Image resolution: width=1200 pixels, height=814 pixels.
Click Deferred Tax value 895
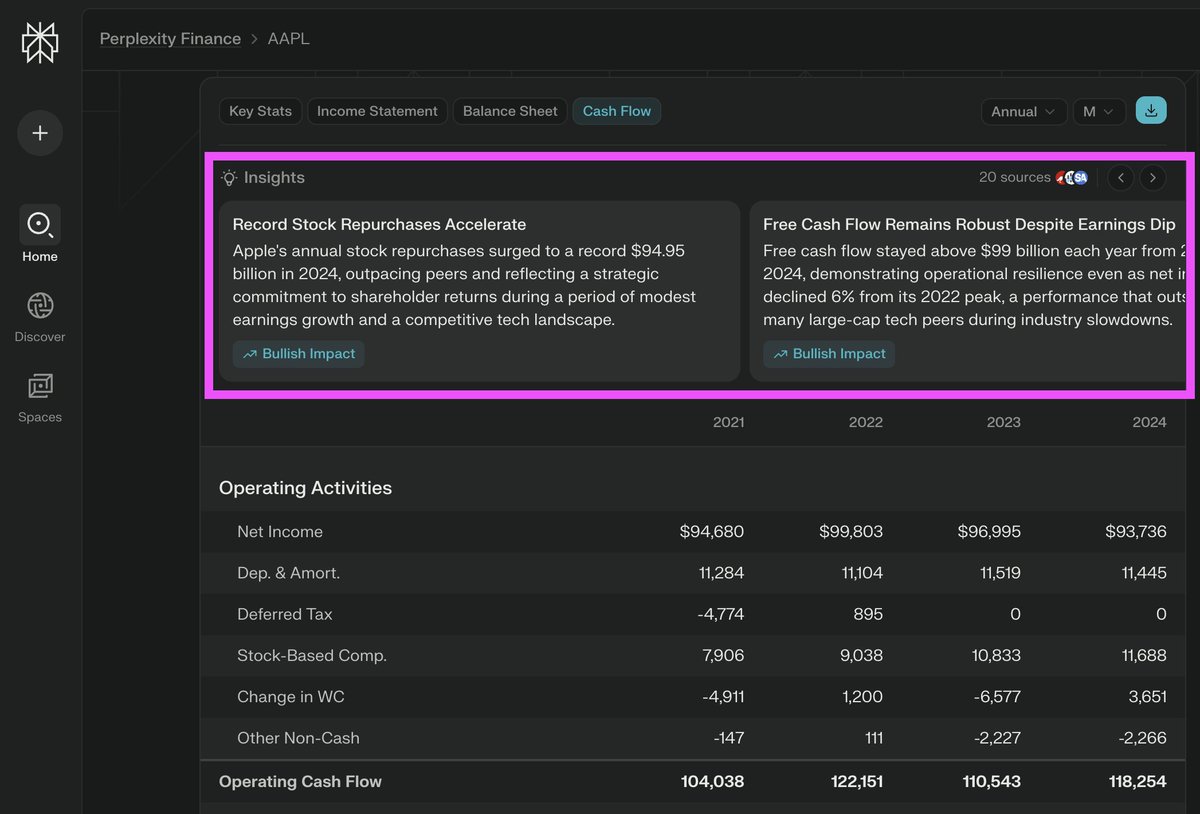tap(868, 614)
